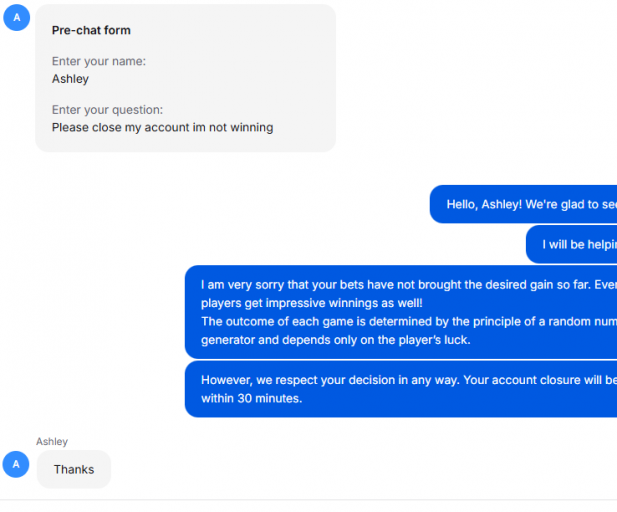Click the "I am very sorry" message line
Image resolution: width=617 pixels, height=512 pixels.
(400, 284)
